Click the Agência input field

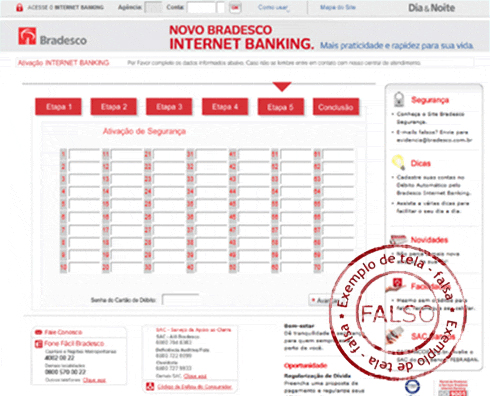click(x=153, y=8)
